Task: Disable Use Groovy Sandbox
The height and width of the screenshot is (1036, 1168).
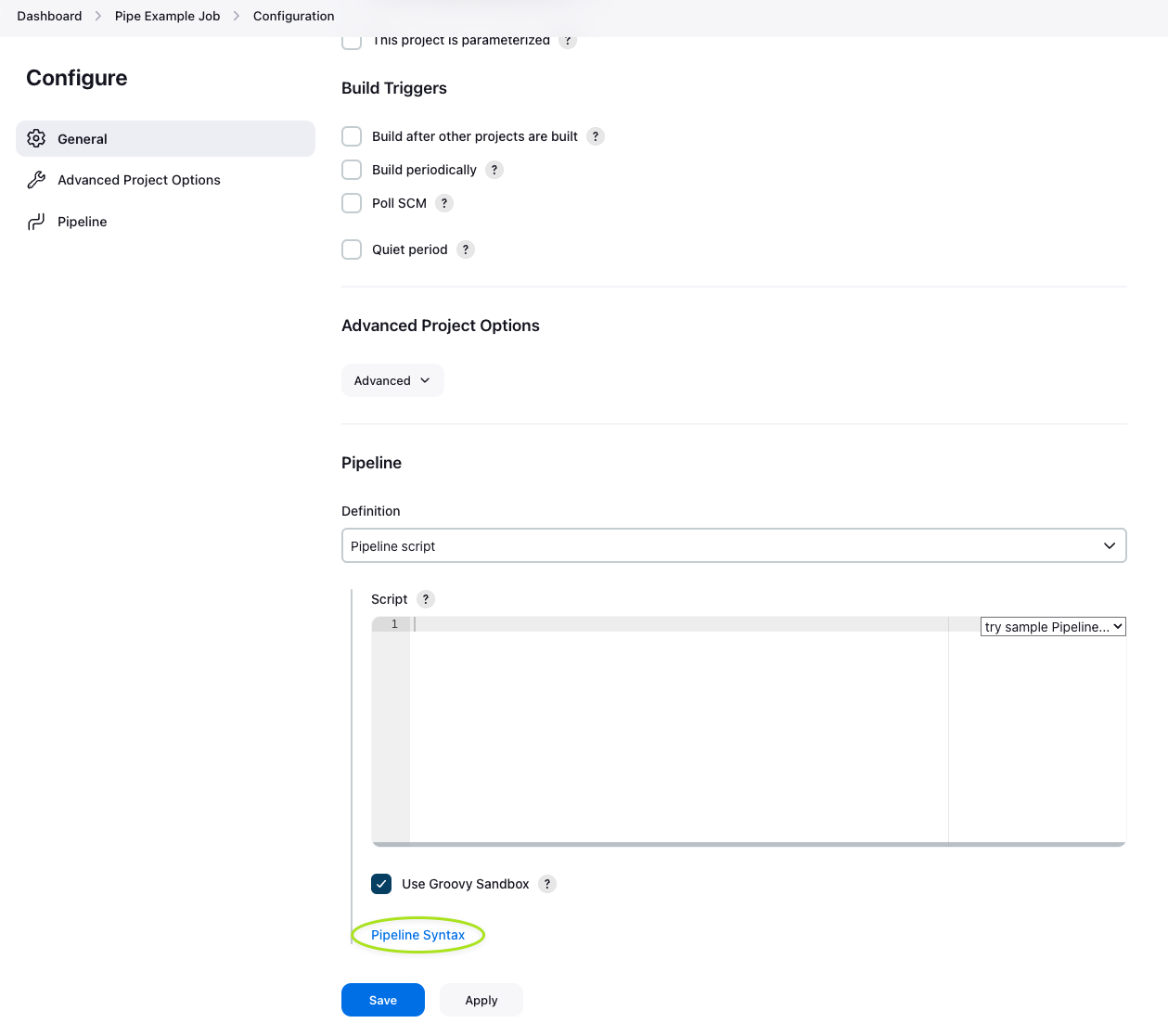Action: 381,884
